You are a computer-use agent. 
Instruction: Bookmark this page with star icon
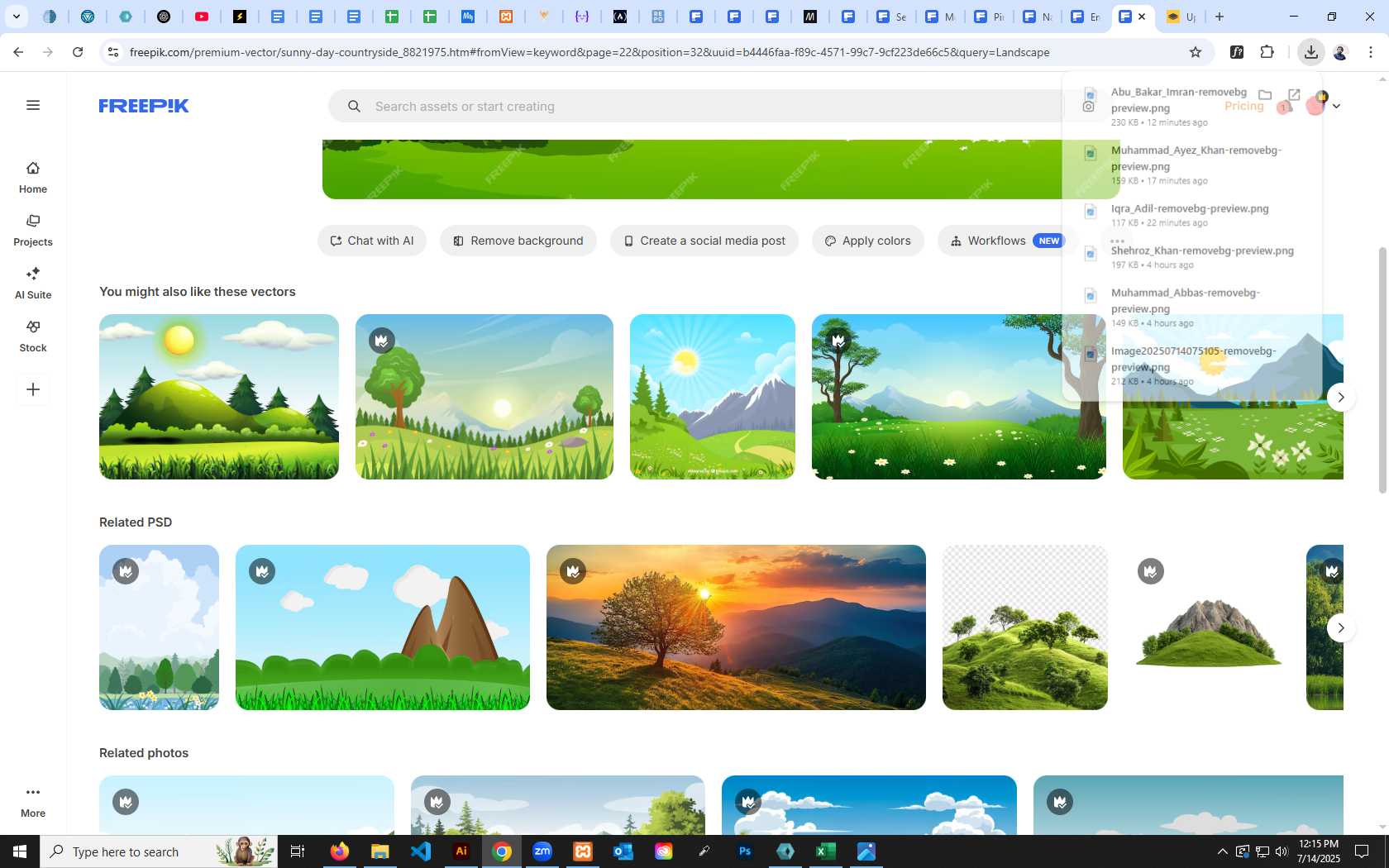[1195, 52]
